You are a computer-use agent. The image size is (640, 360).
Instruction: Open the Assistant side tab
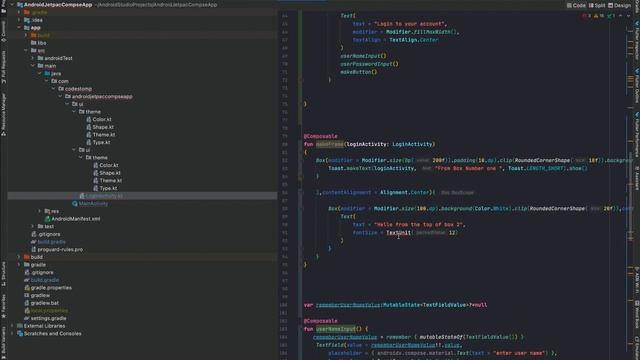(636, 178)
